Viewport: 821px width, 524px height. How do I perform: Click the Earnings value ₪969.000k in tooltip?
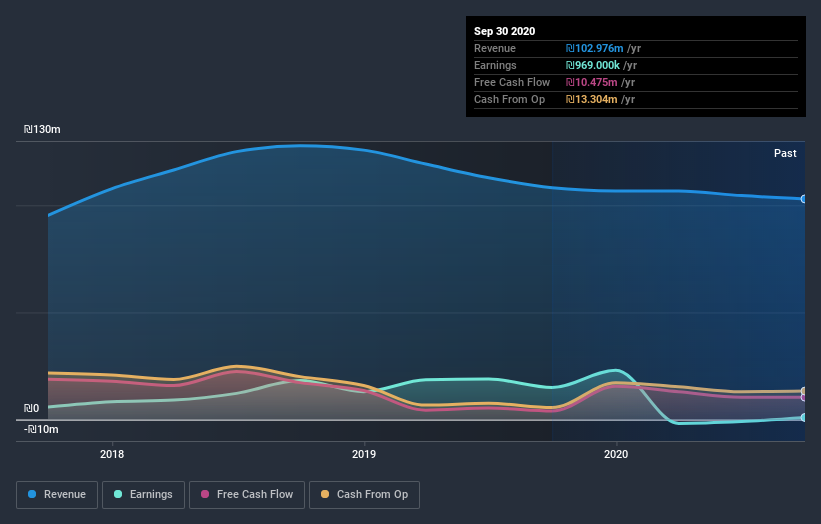pyautogui.click(x=593, y=65)
